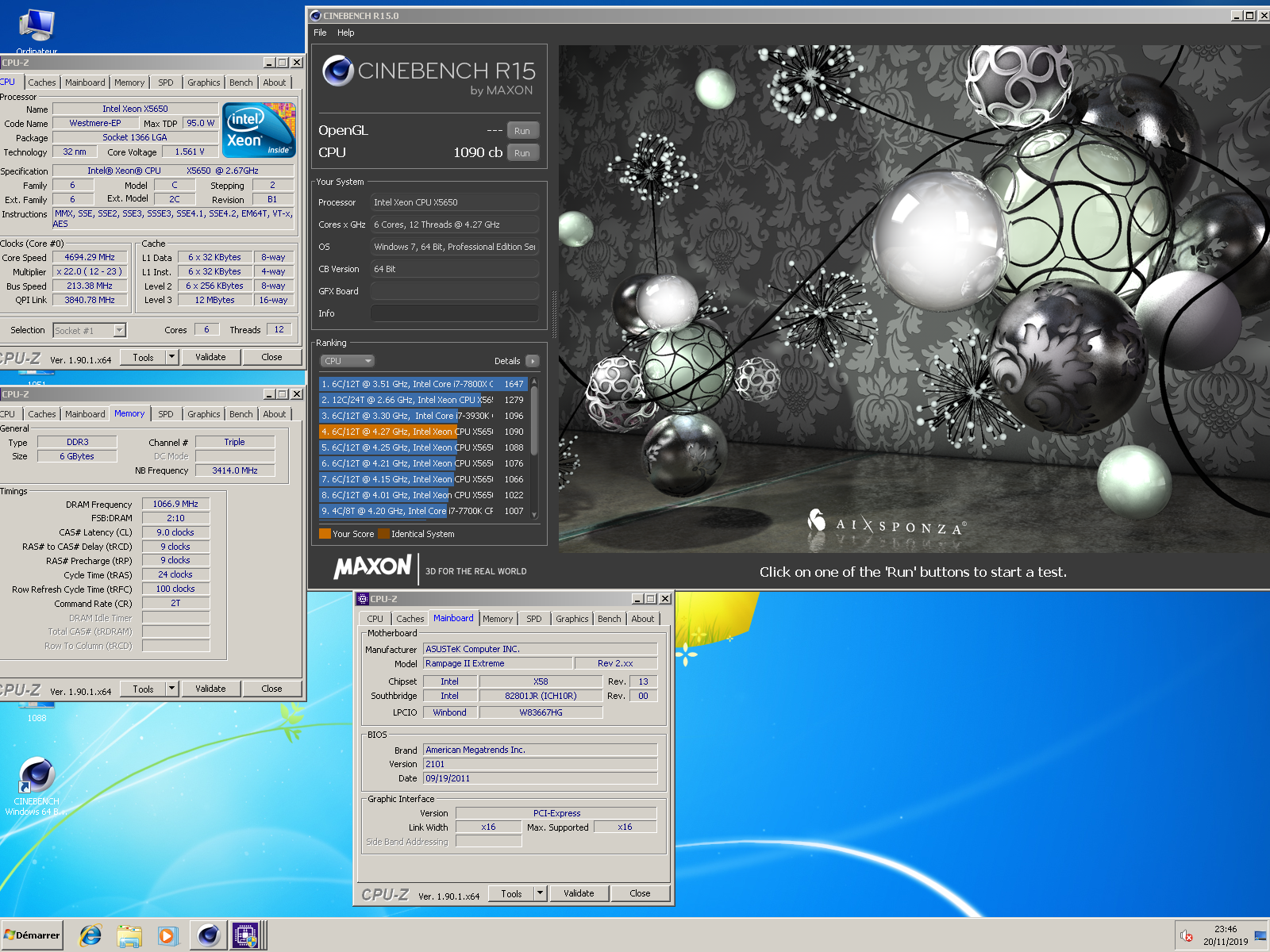Switch to Caches tab in the top CPU-Z window
Viewport: 1270px width, 952px height.
tap(42, 83)
